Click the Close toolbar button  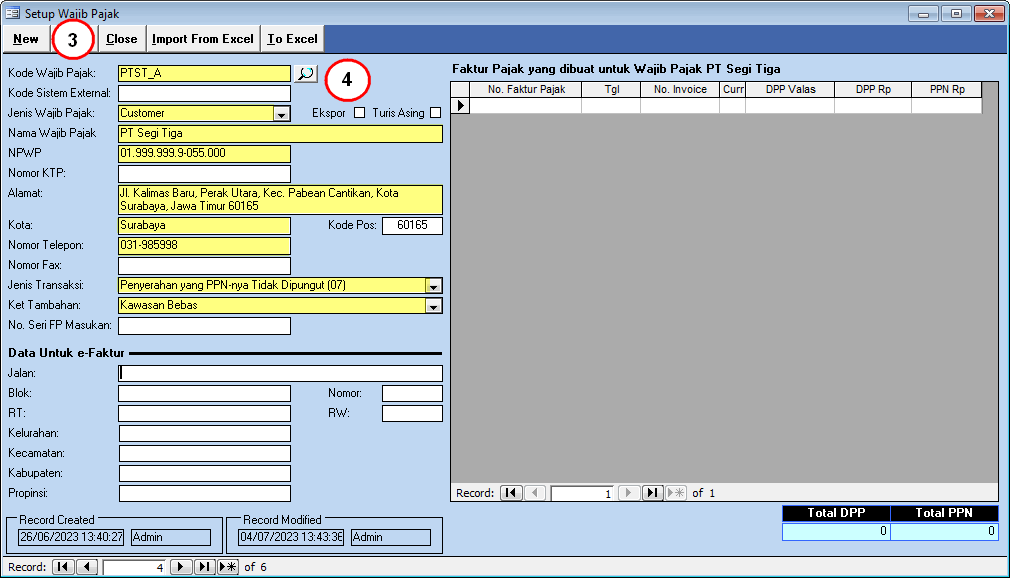pyautogui.click(x=121, y=39)
